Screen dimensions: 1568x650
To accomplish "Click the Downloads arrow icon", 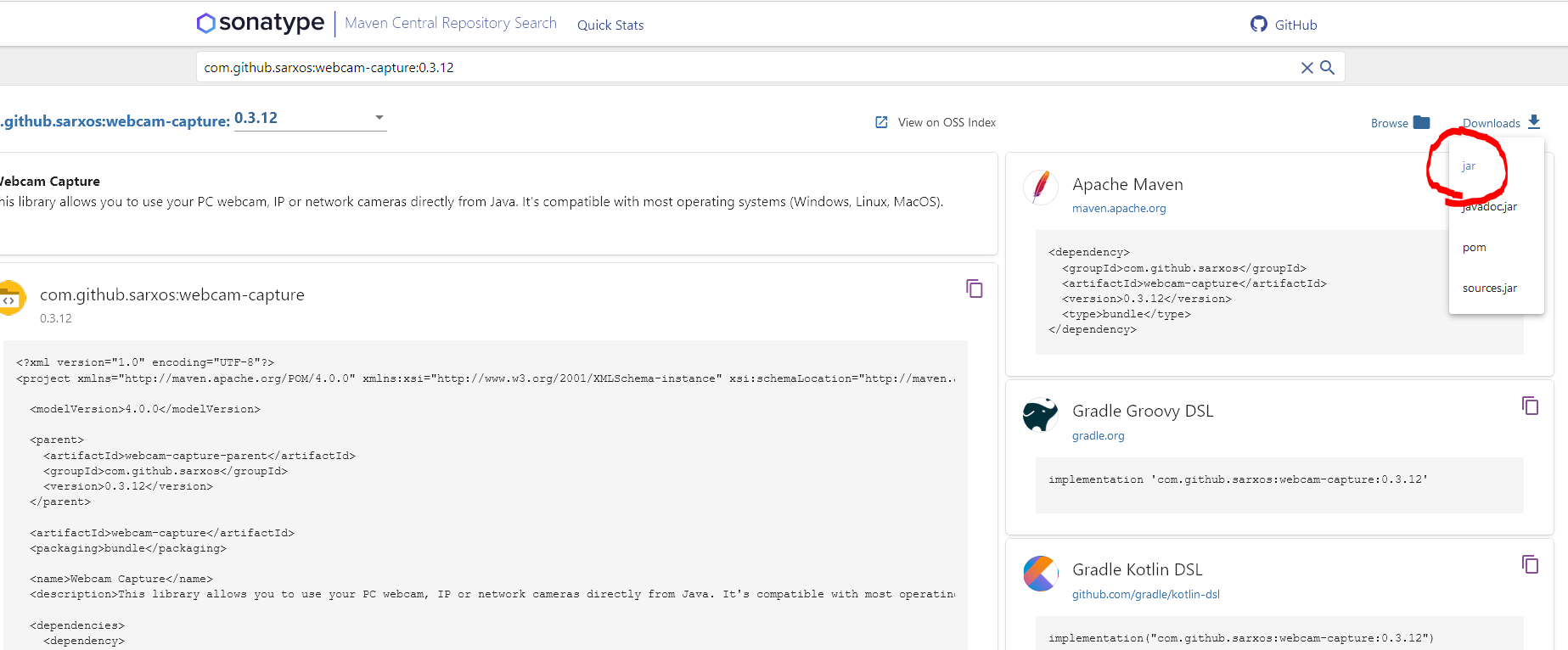I will [x=1534, y=122].
